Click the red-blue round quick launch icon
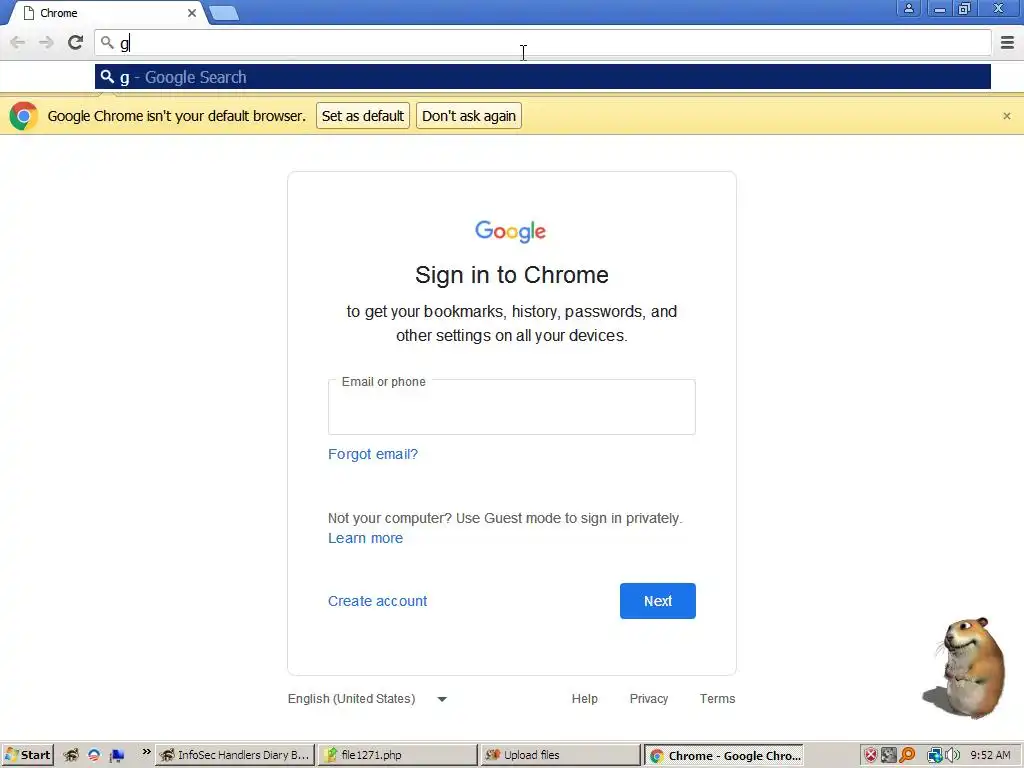The width and height of the screenshot is (1024, 768). (94, 756)
